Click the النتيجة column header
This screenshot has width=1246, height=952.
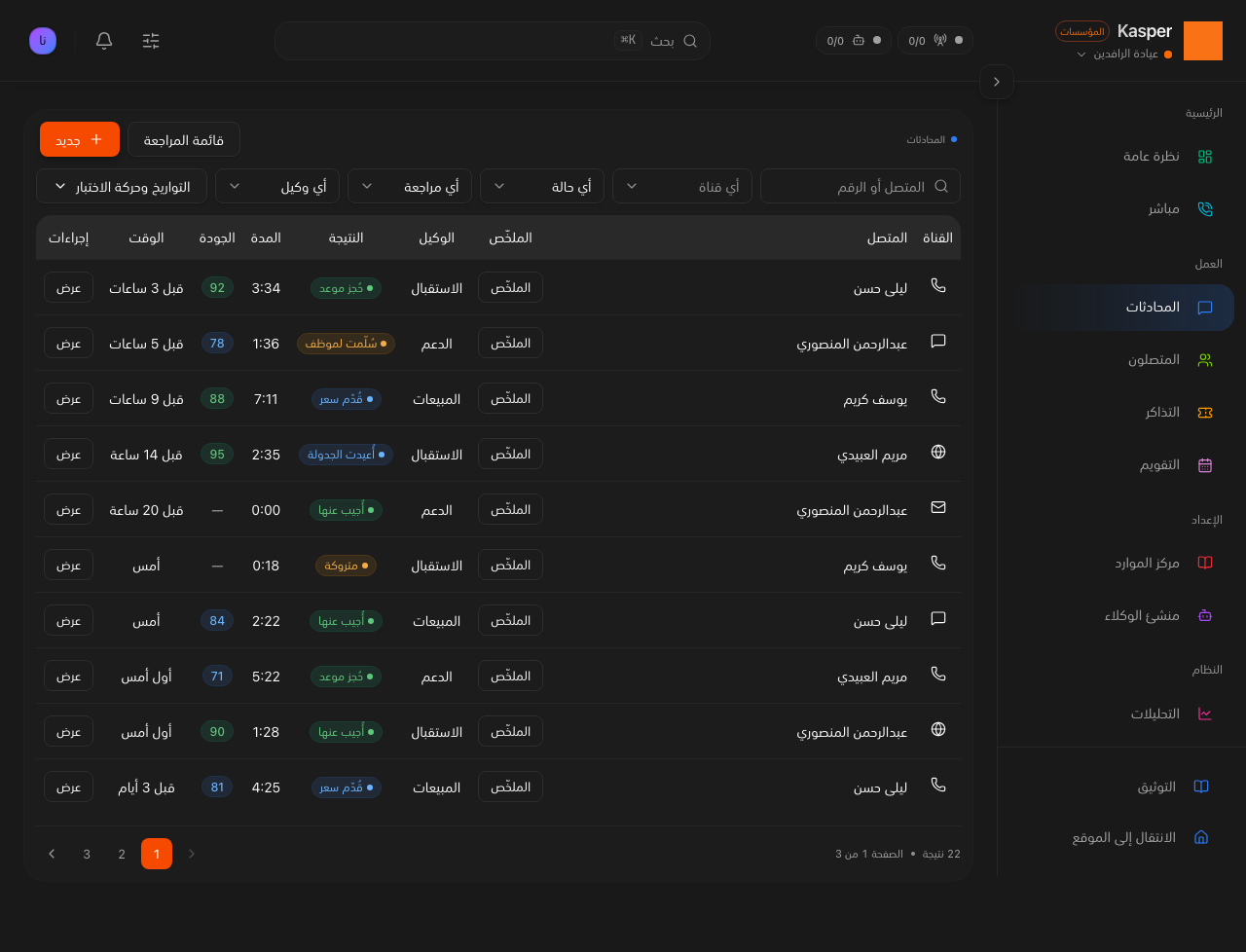click(x=346, y=238)
